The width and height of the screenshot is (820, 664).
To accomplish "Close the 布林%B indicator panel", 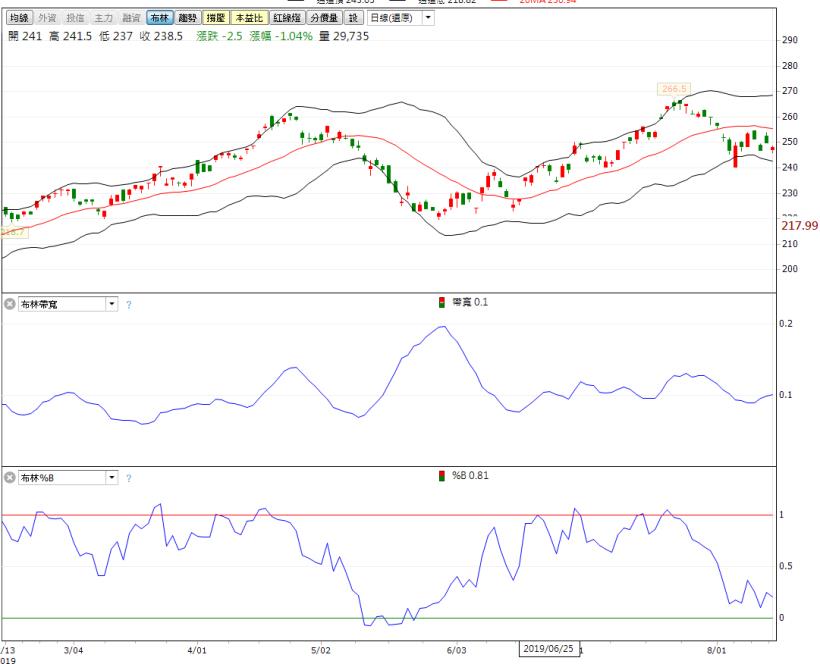I will [9, 477].
